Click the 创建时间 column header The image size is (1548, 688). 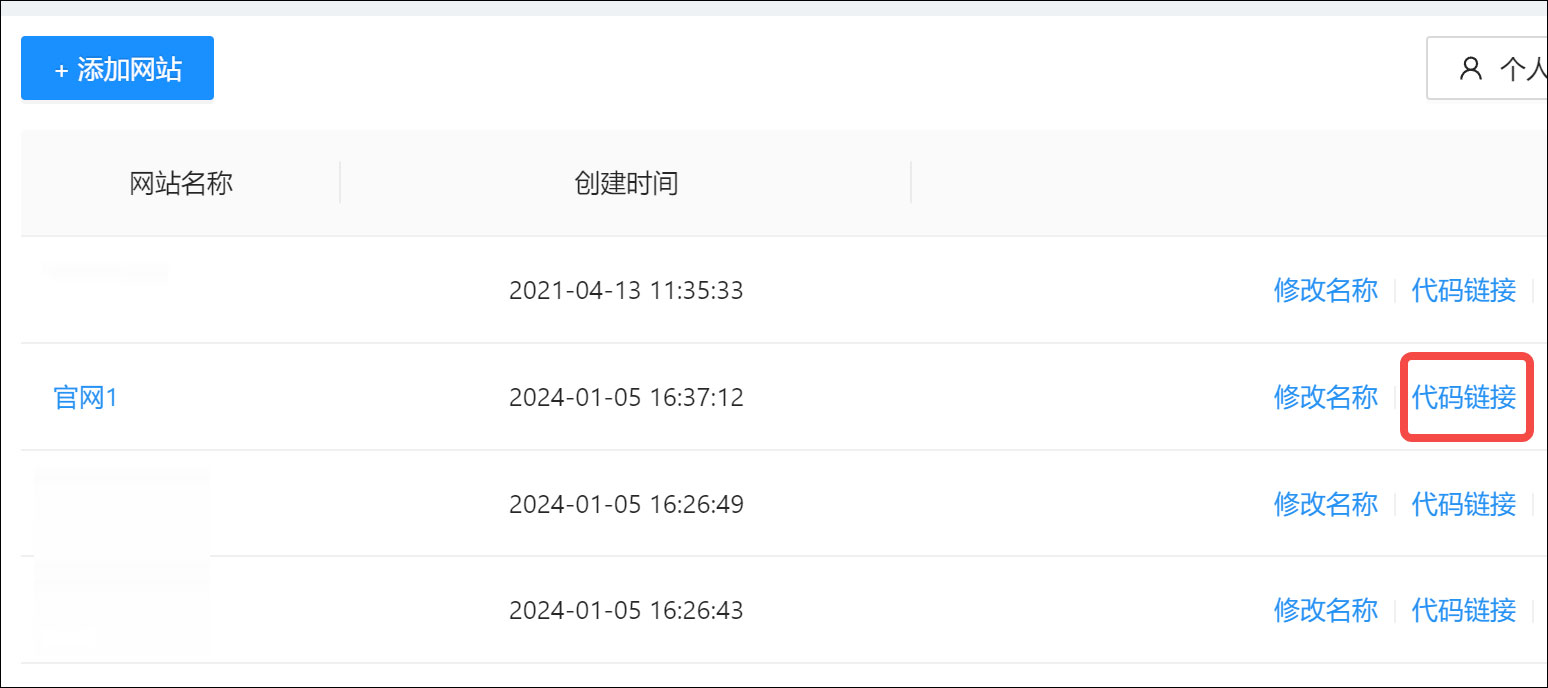626,183
